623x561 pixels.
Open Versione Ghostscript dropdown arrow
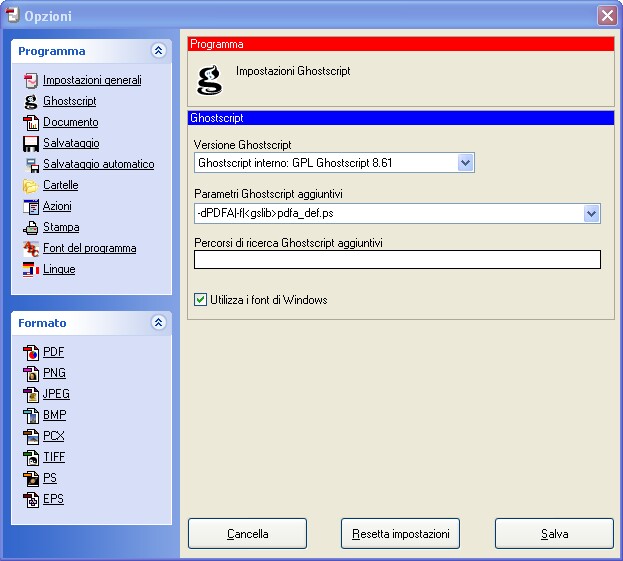466,163
